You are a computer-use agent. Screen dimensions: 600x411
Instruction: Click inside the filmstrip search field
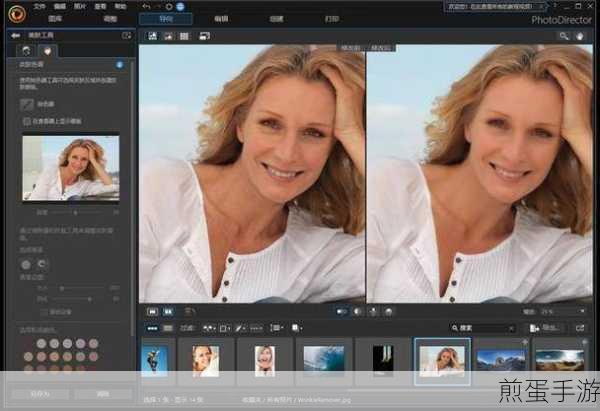click(482, 328)
